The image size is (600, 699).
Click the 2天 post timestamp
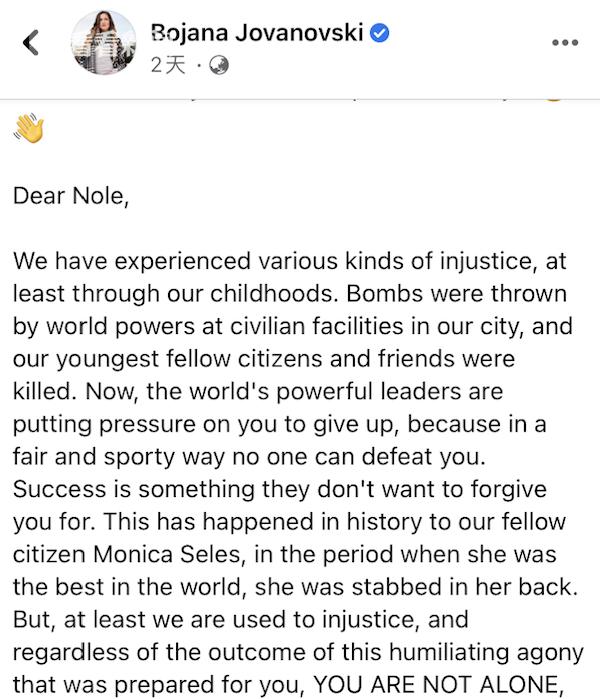(x=168, y=65)
